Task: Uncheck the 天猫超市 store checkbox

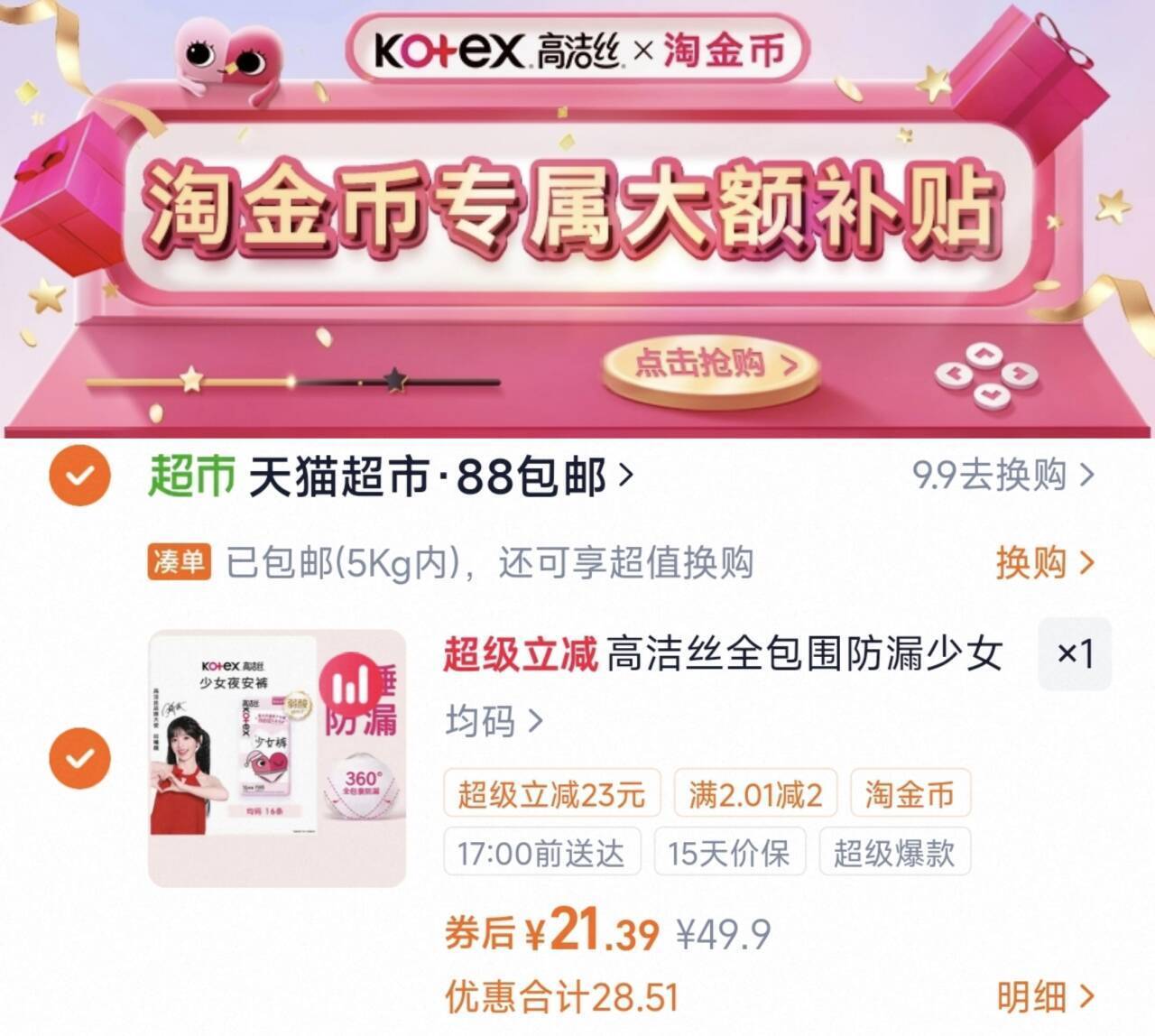Action: click(x=79, y=475)
